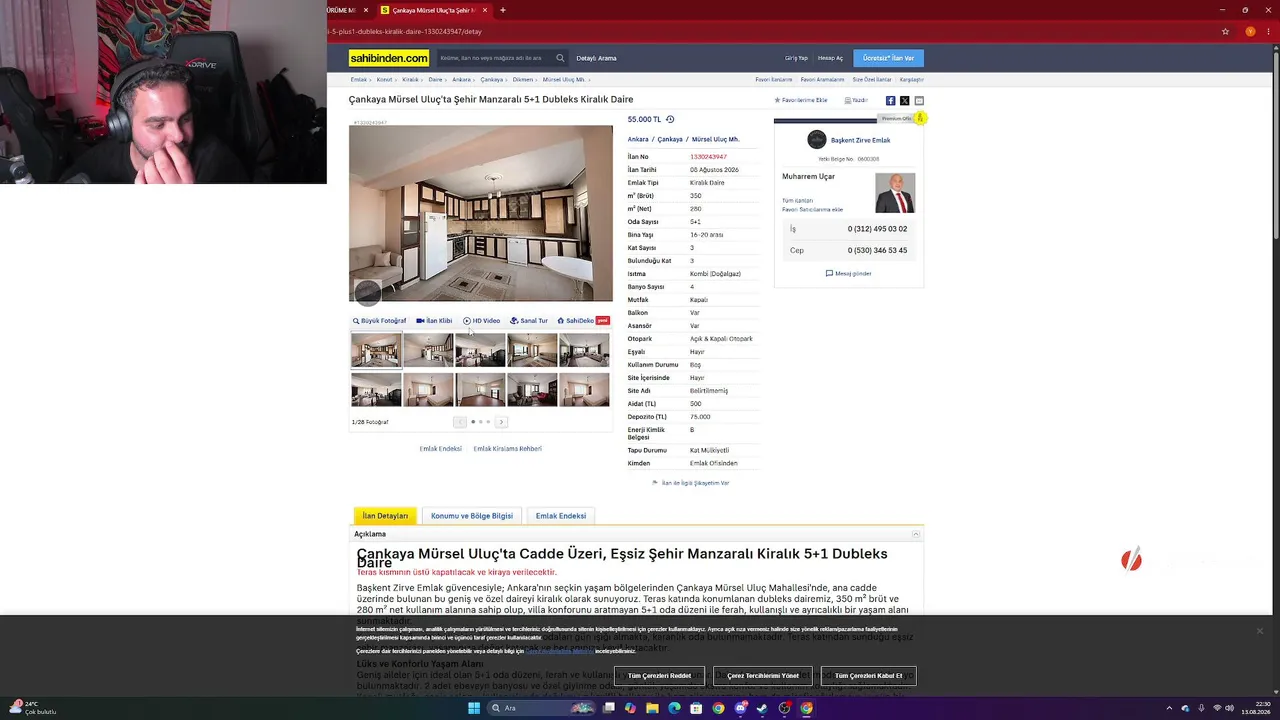Click Çerez Tercihlerimi Yönet button
The height and width of the screenshot is (720, 1280).
coord(763,676)
